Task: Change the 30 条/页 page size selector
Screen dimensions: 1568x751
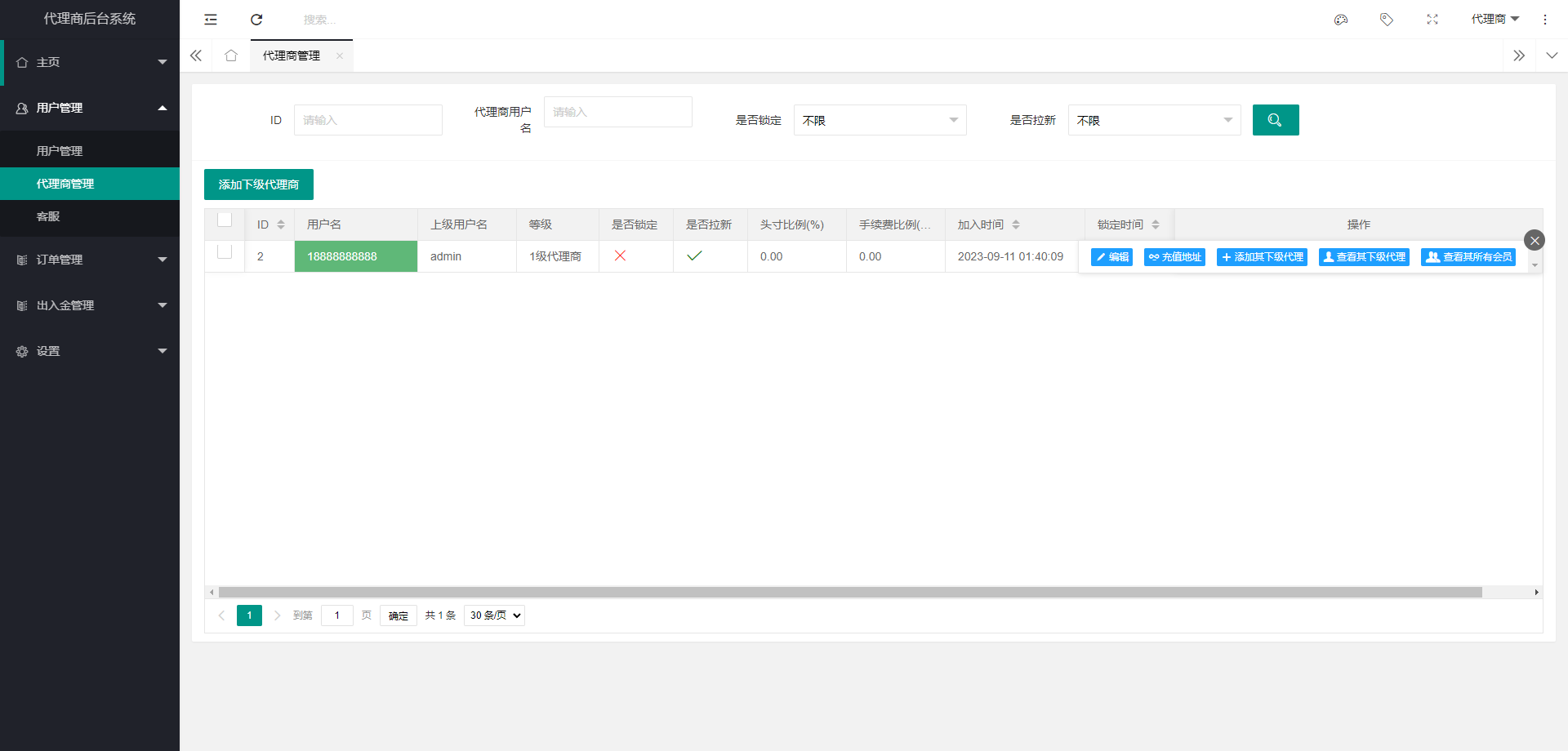Action: click(x=494, y=615)
